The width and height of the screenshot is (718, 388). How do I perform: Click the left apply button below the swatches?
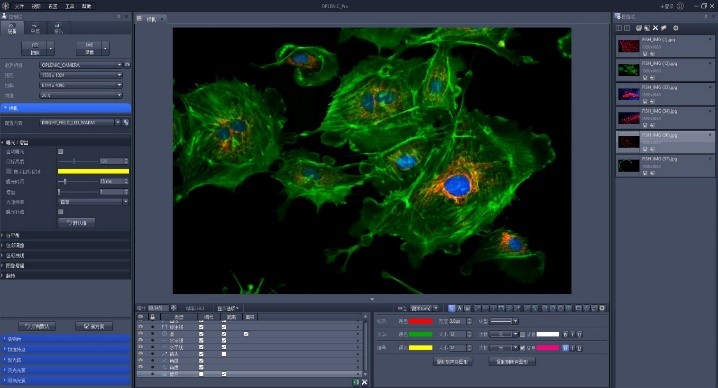(452, 362)
